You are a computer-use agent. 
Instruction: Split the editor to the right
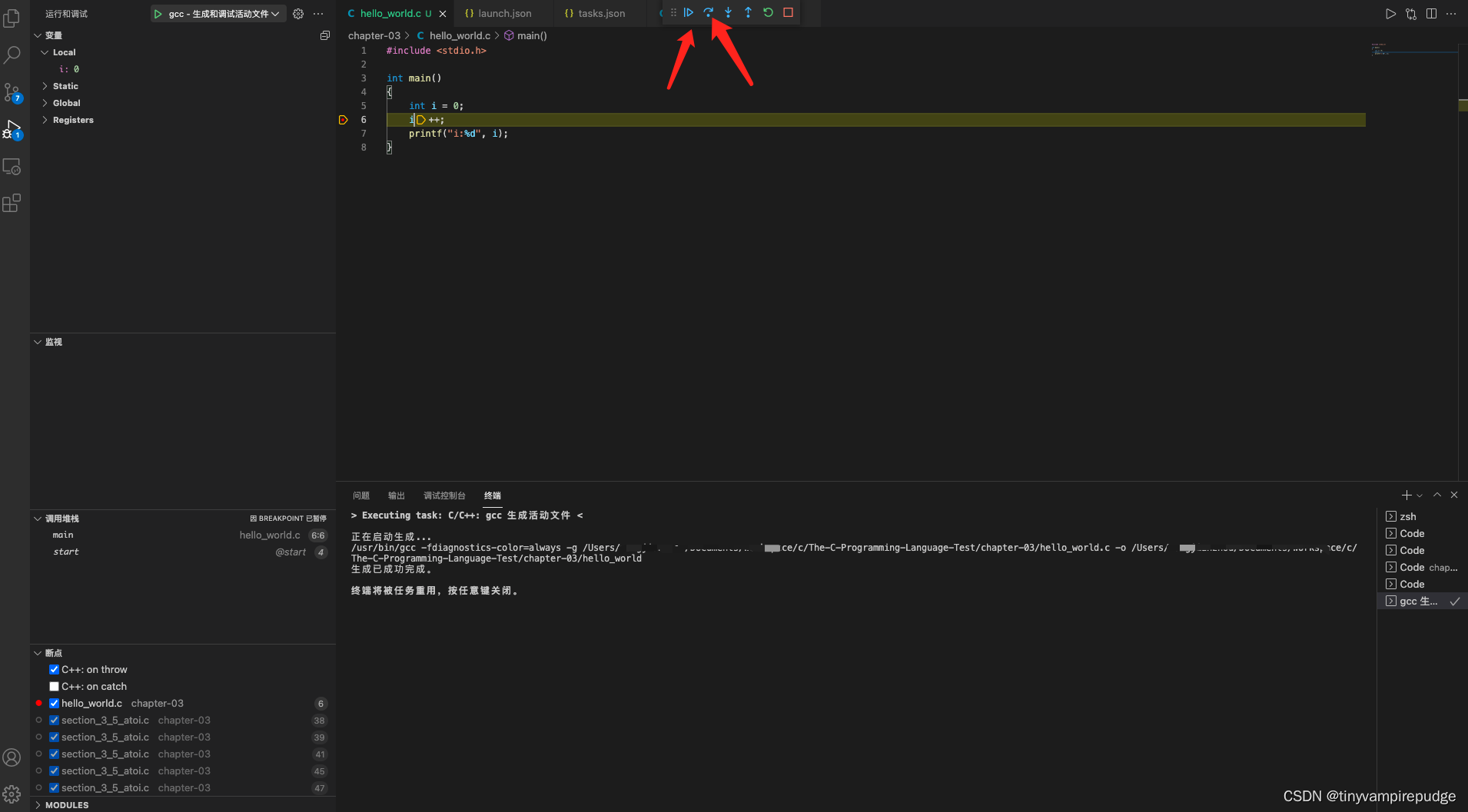(1431, 14)
